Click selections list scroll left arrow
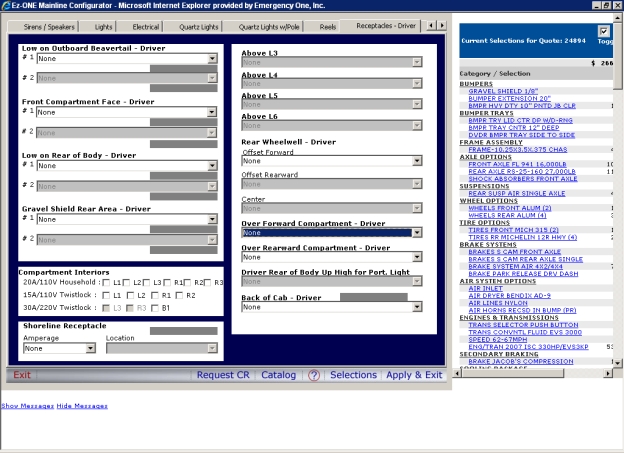This screenshot has width=624, height=453. [457, 373]
